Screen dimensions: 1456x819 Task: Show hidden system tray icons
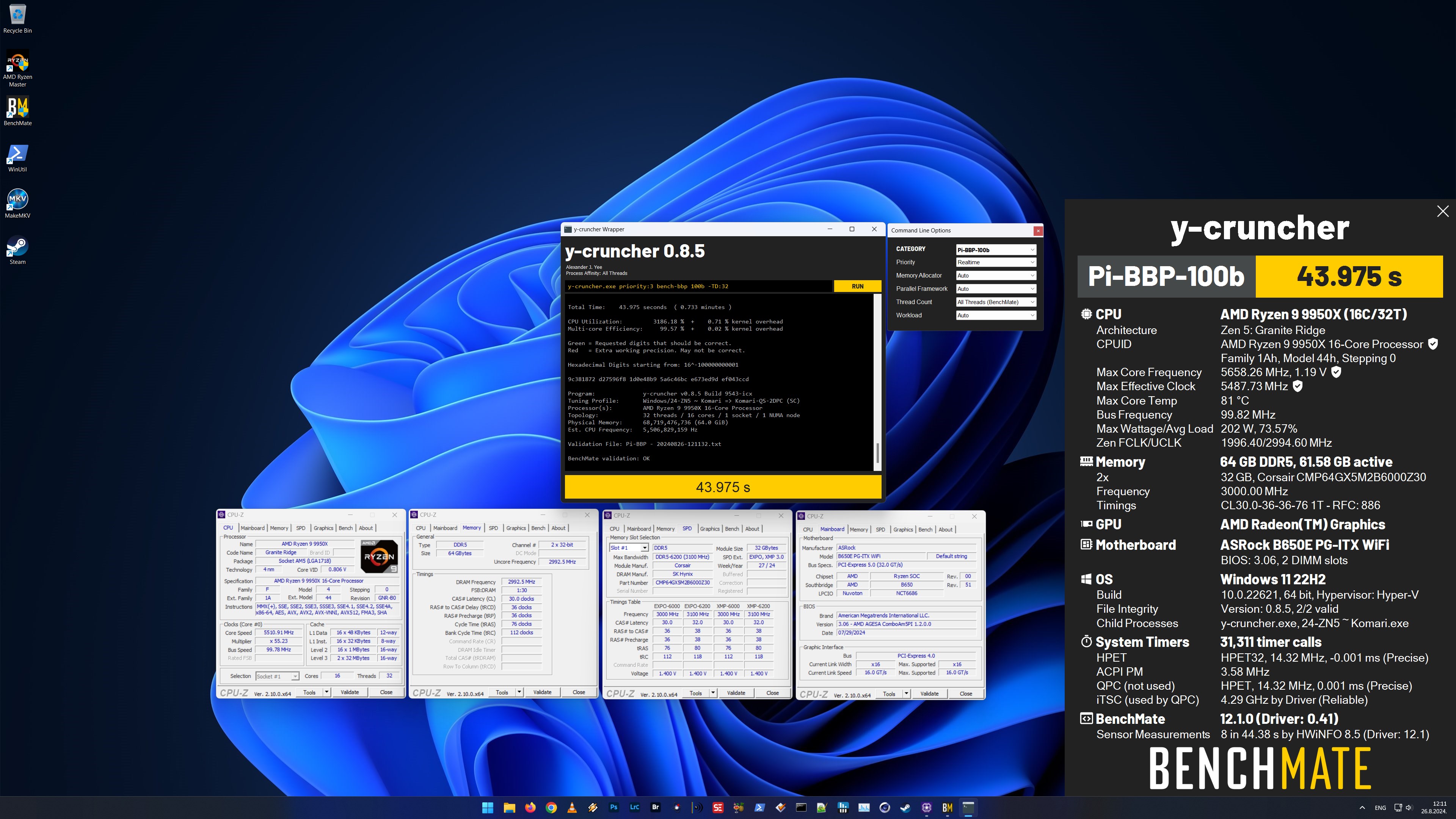coord(1362,808)
